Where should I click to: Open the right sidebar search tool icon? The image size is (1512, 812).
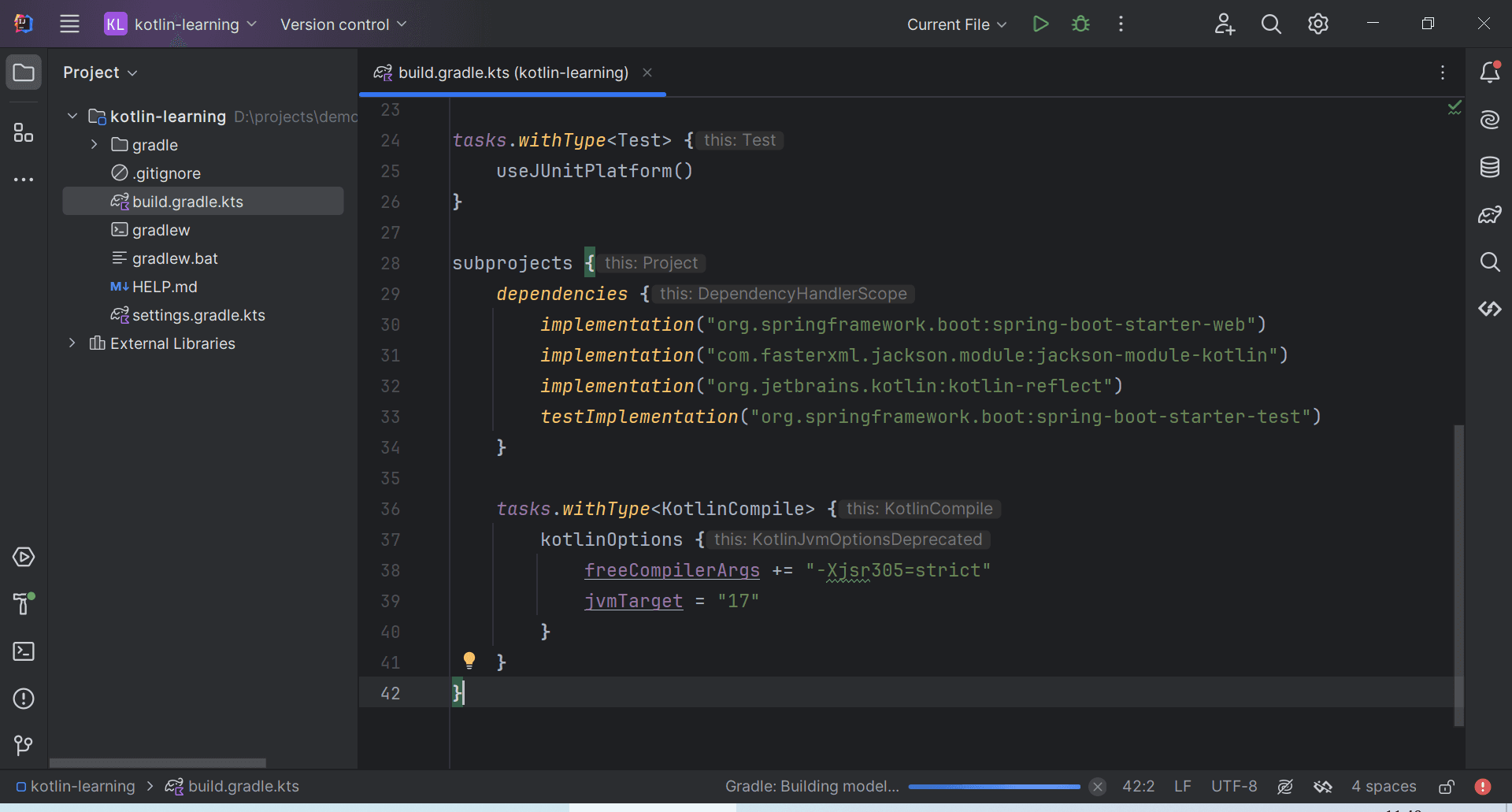(1489, 261)
